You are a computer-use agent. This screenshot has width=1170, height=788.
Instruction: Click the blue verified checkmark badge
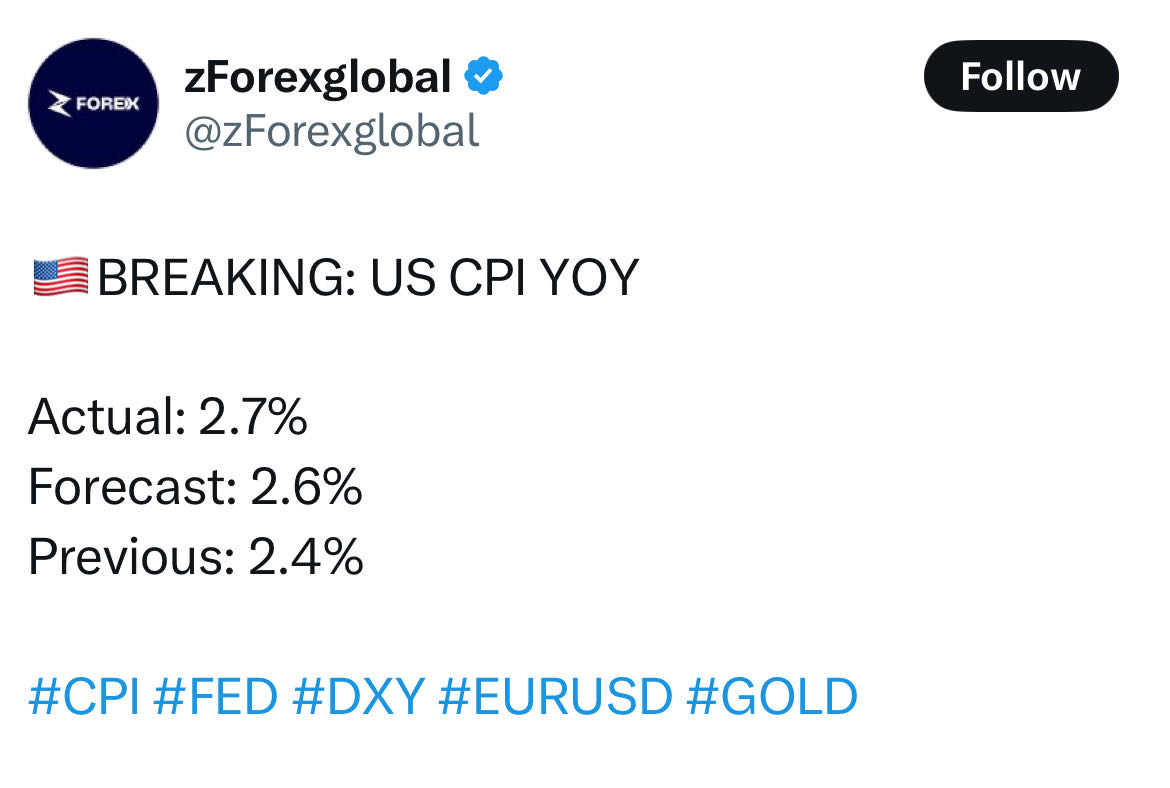point(484,75)
